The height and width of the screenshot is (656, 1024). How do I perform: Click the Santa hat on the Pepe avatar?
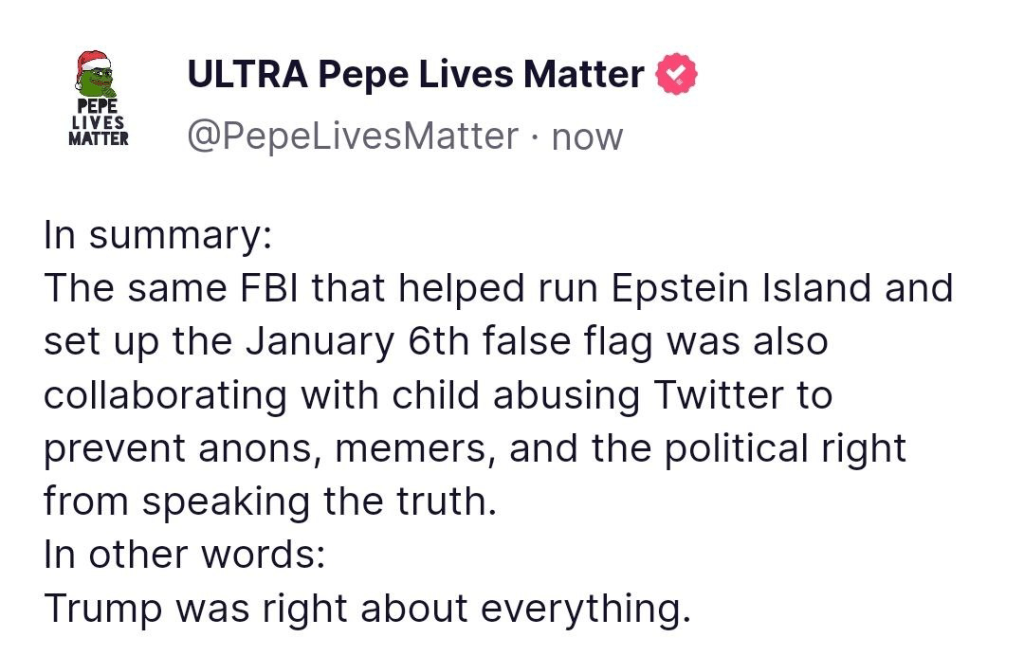coord(94,60)
